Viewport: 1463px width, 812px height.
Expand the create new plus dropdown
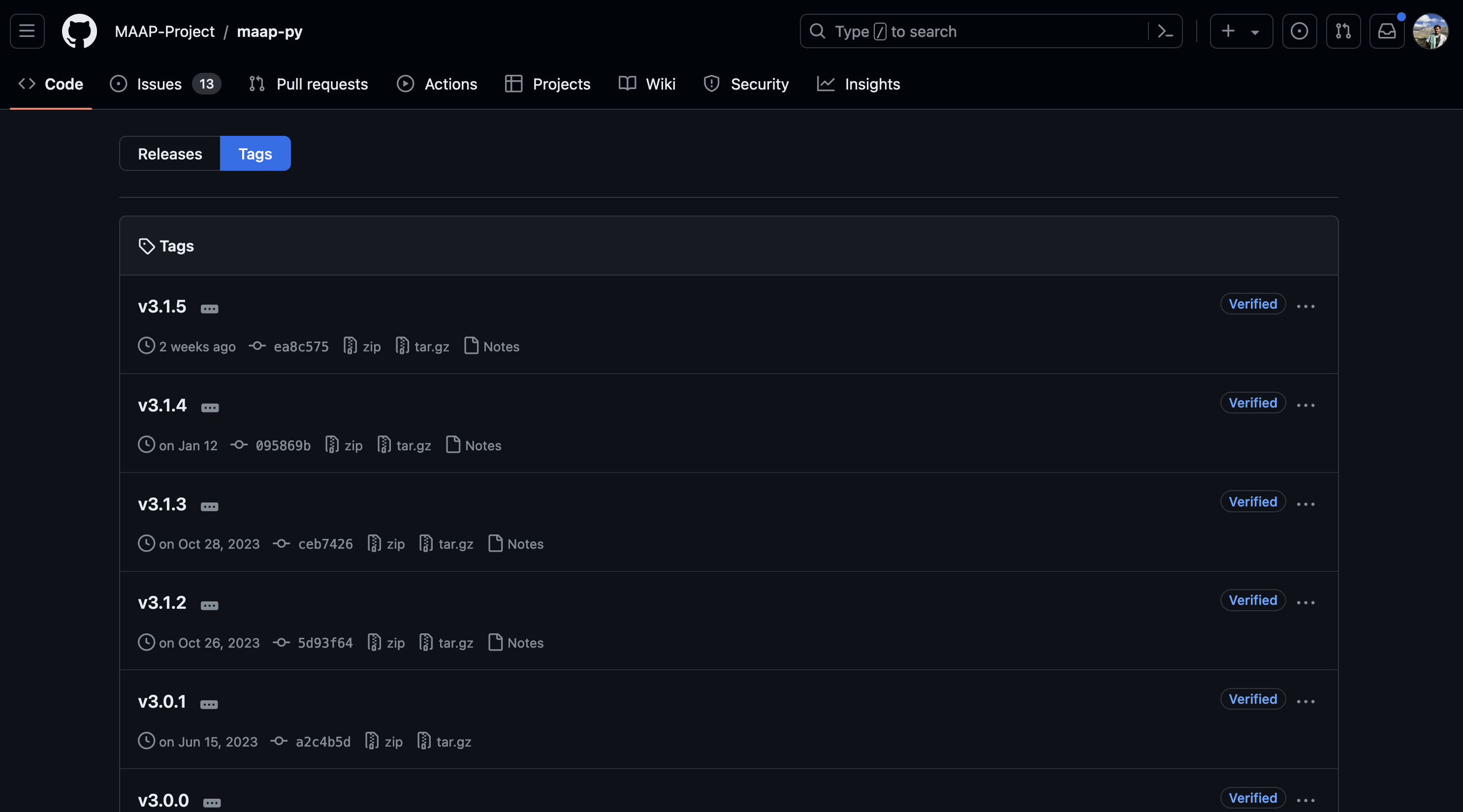(1241, 31)
